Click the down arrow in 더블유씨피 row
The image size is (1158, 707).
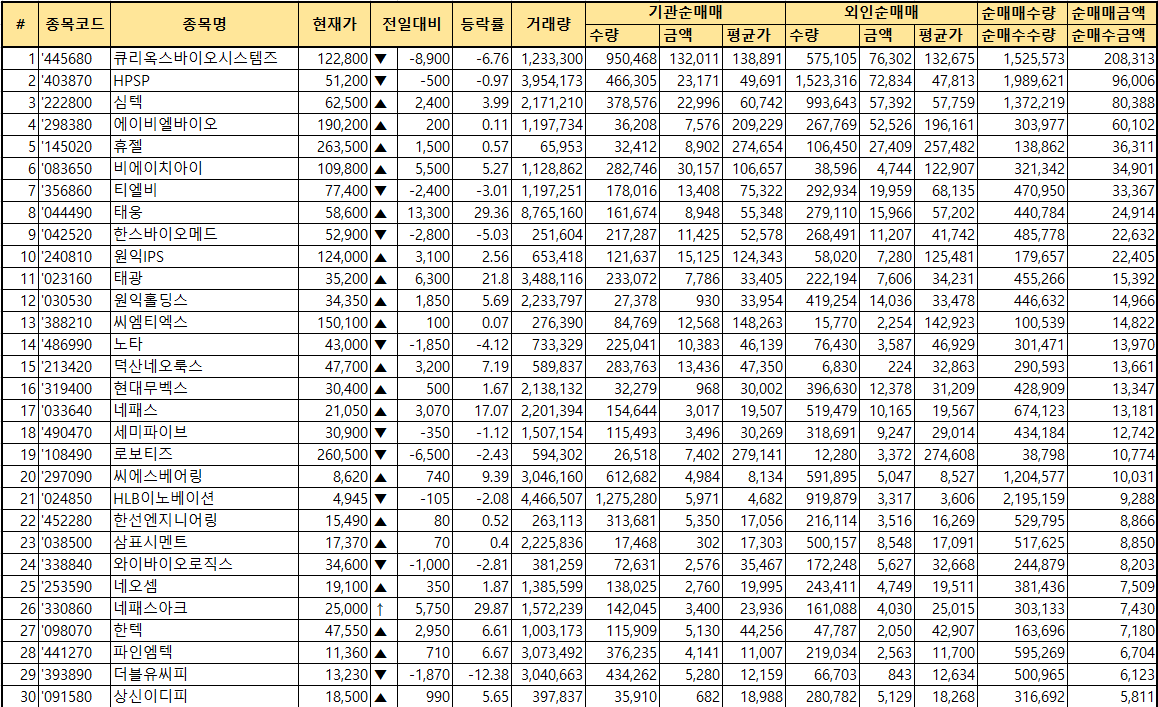[x=380, y=675]
